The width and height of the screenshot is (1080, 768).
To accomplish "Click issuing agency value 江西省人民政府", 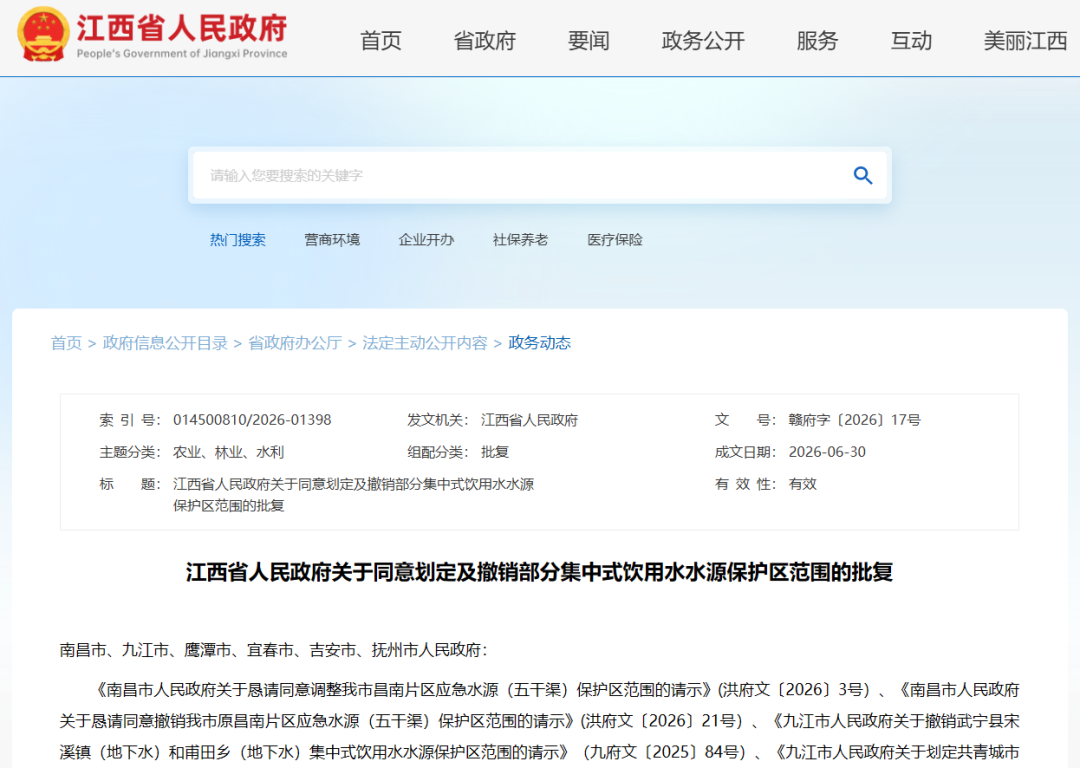I will pos(529,420).
